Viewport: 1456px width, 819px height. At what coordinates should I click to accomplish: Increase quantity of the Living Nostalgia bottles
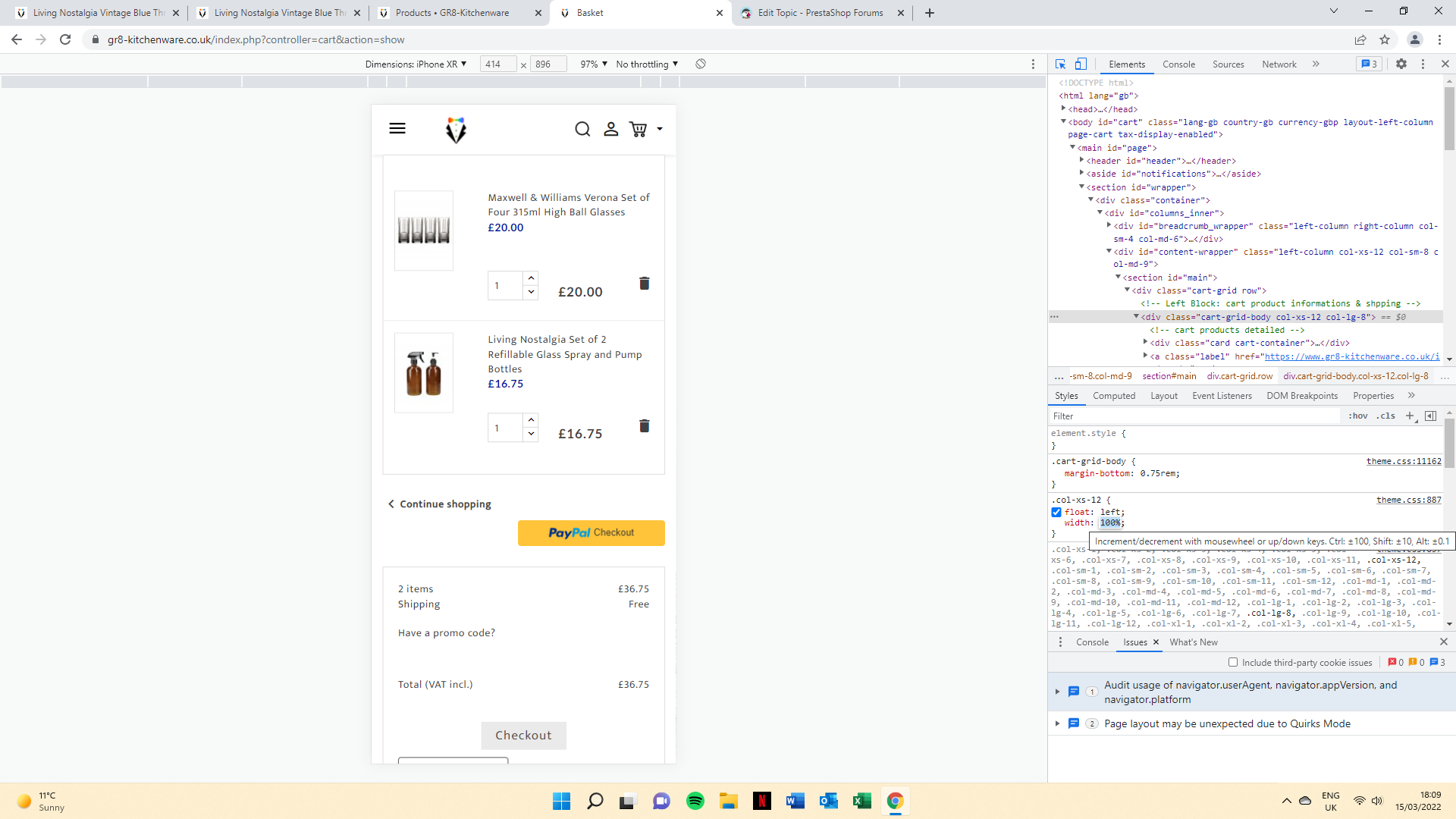point(531,420)
